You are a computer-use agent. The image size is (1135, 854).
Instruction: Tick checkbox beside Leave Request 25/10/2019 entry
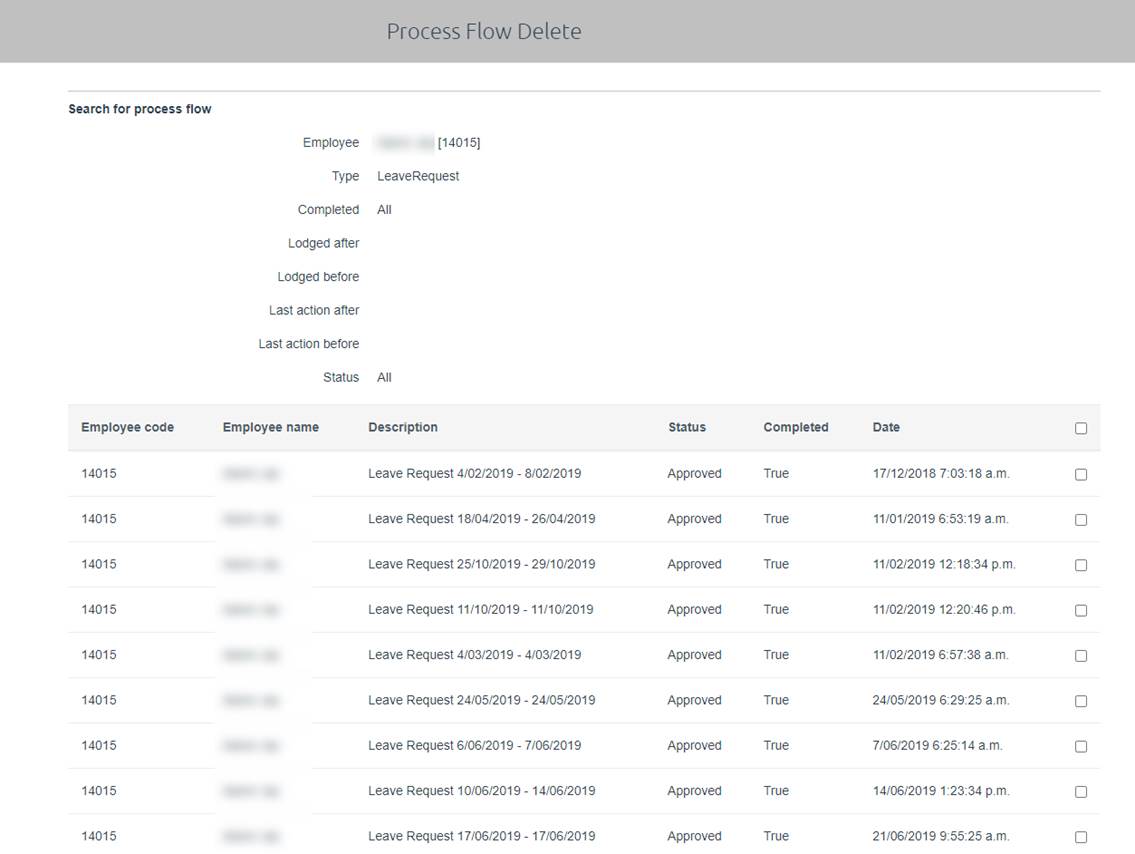pos(1081,564)
